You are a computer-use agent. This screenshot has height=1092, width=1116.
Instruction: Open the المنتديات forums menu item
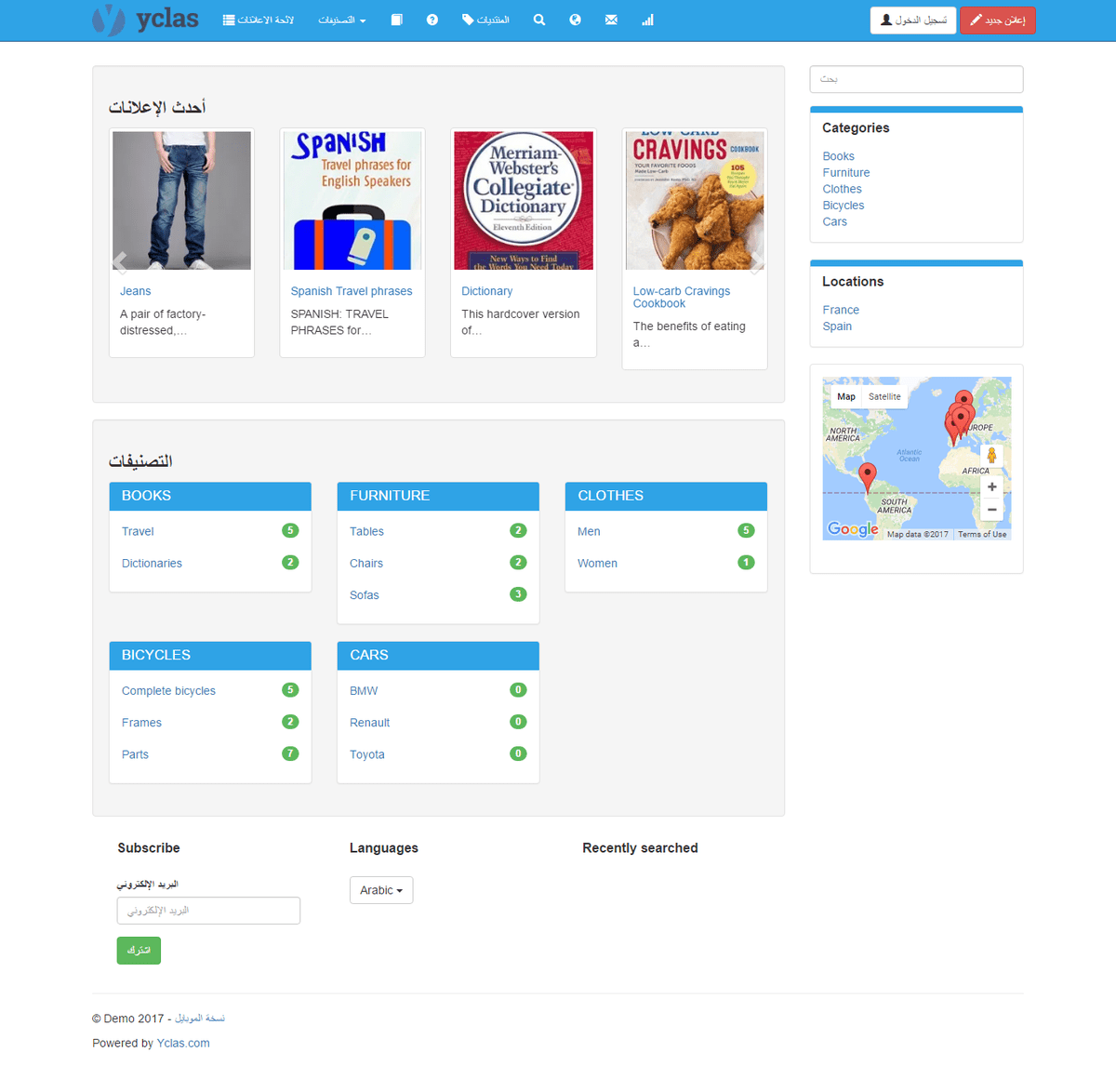(x=485, y=20)
